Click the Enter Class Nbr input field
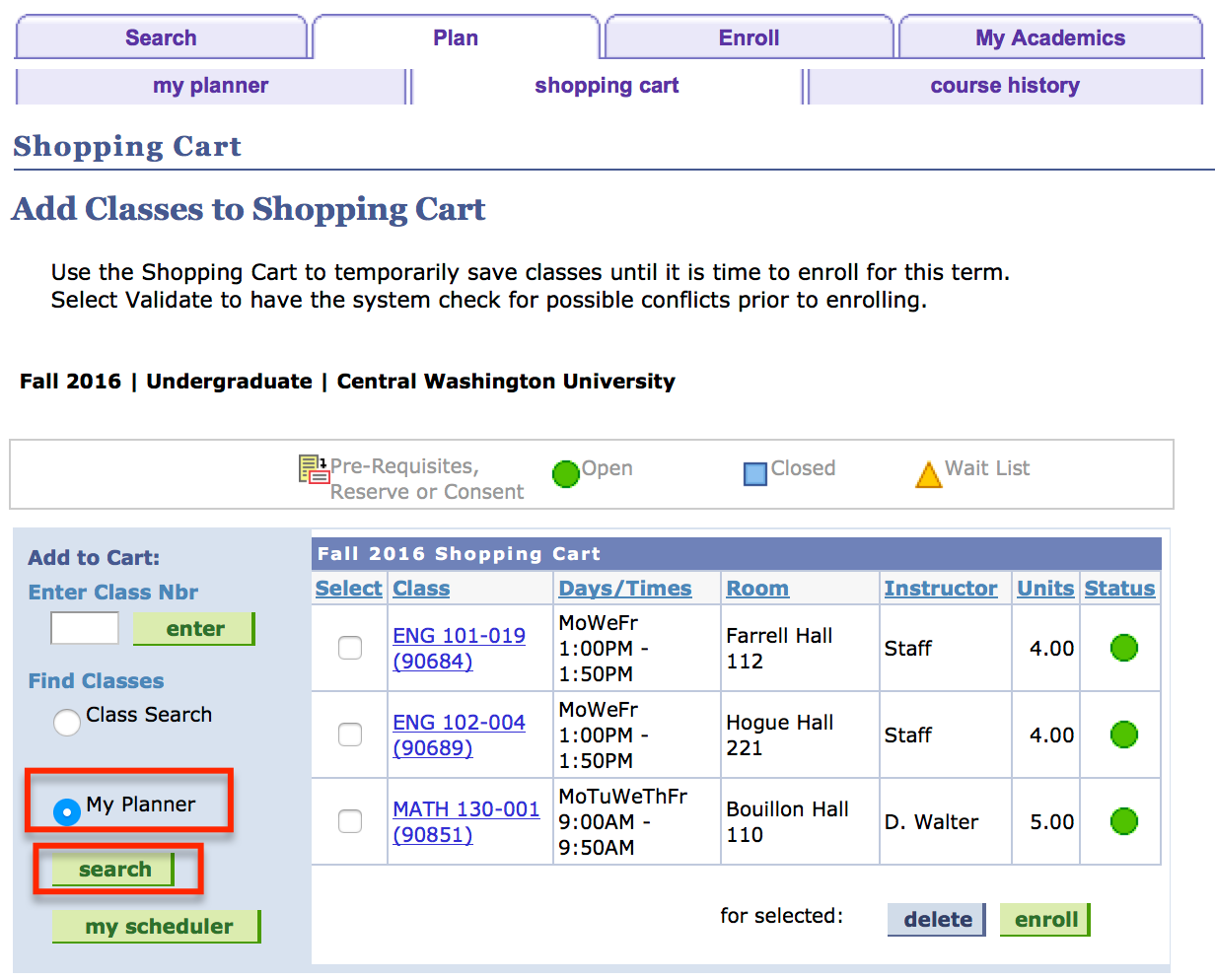 click(85, 628)
